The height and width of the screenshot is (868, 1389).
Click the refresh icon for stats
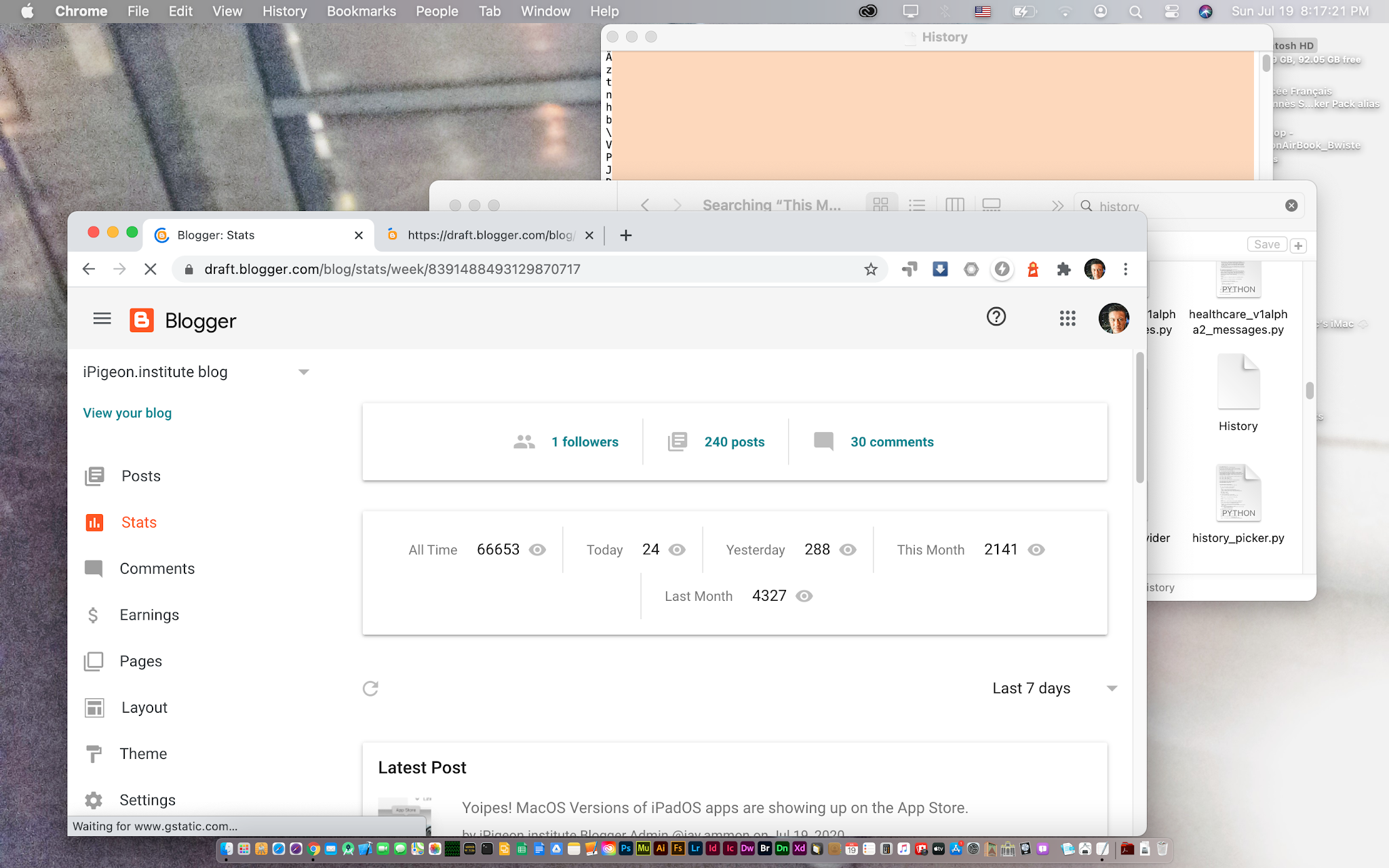370,688
